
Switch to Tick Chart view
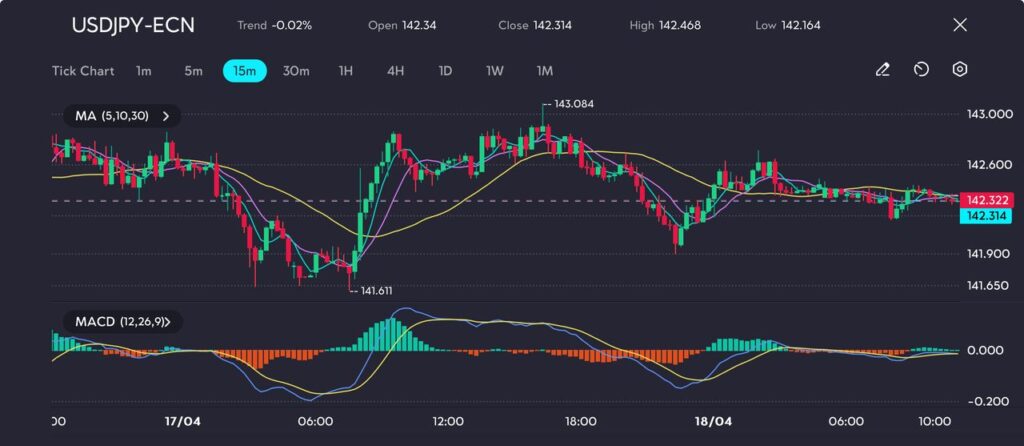[x=83, y=71]
